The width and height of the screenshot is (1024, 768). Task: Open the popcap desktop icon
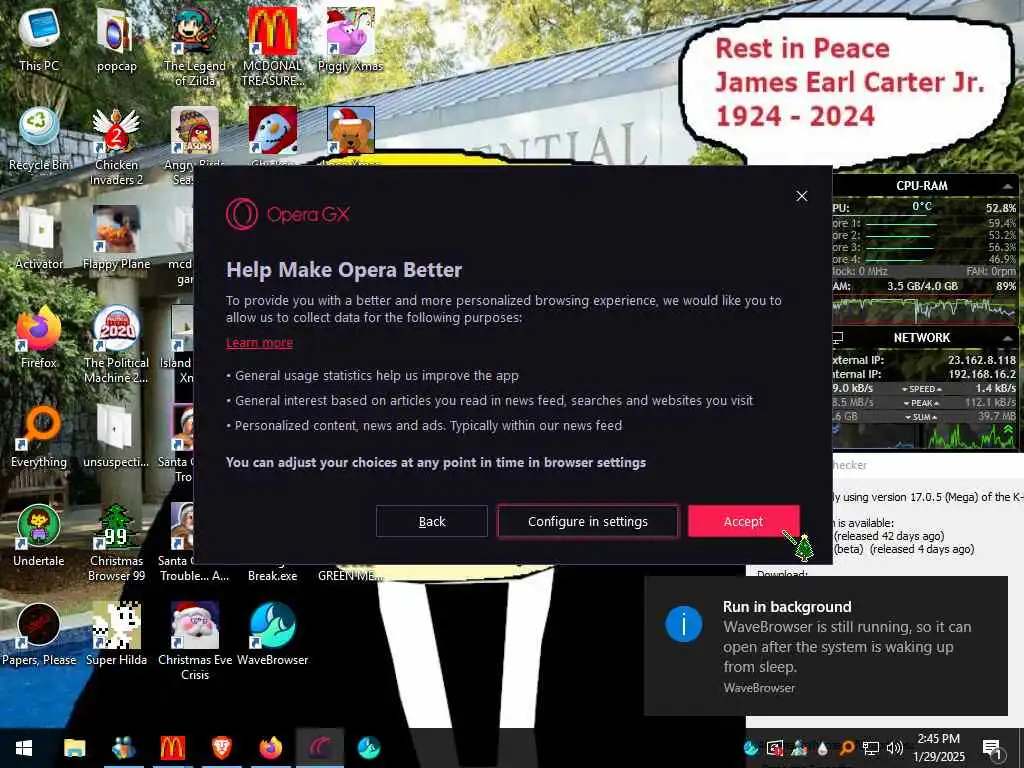(x=116, y=39)
